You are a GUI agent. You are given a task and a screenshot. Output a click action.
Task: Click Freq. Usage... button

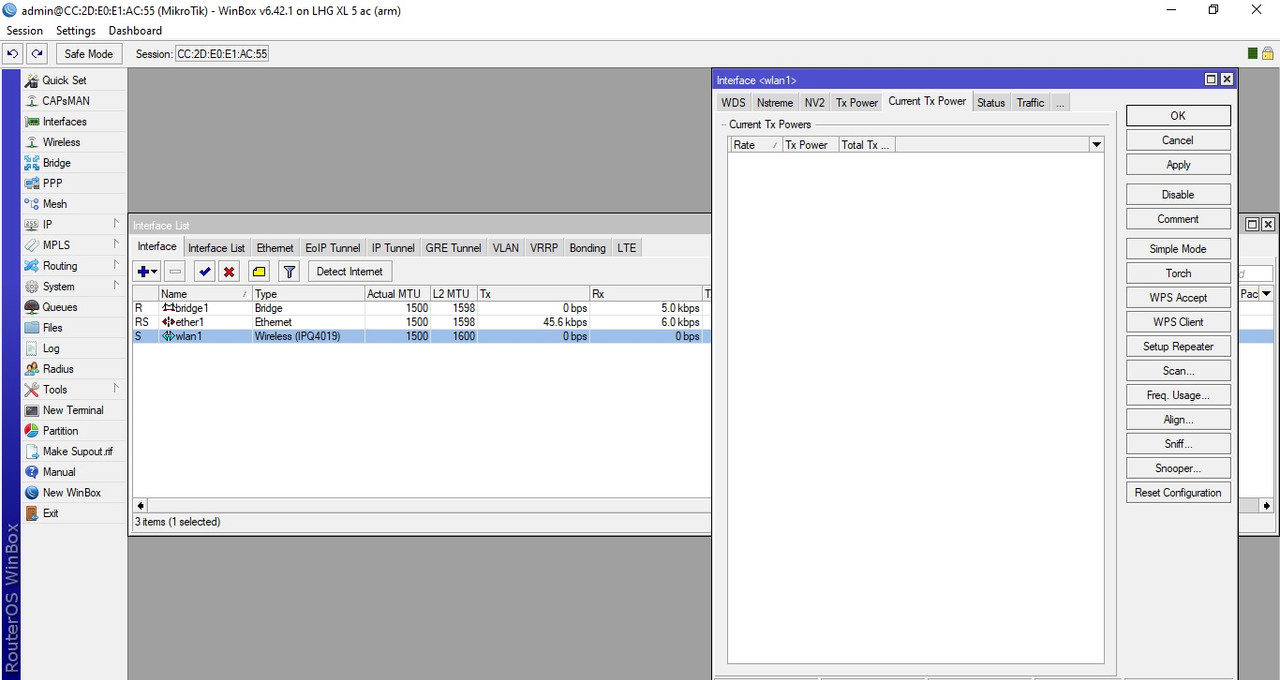[x=1178, y=395]
